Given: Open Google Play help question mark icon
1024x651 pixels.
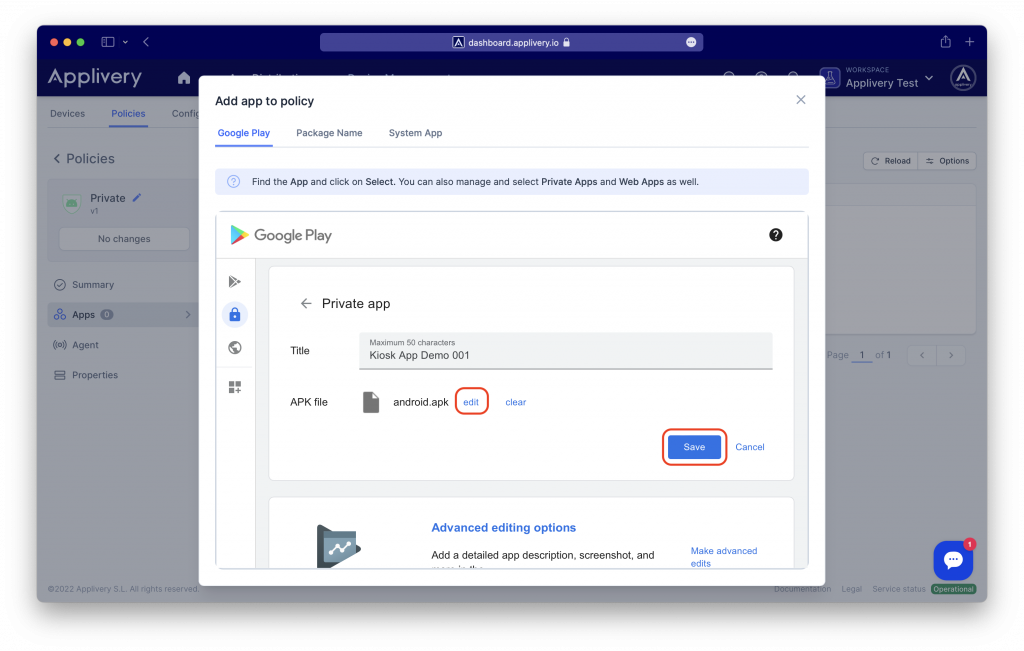Looking at the screenshot, I should [x=775, y=235].
